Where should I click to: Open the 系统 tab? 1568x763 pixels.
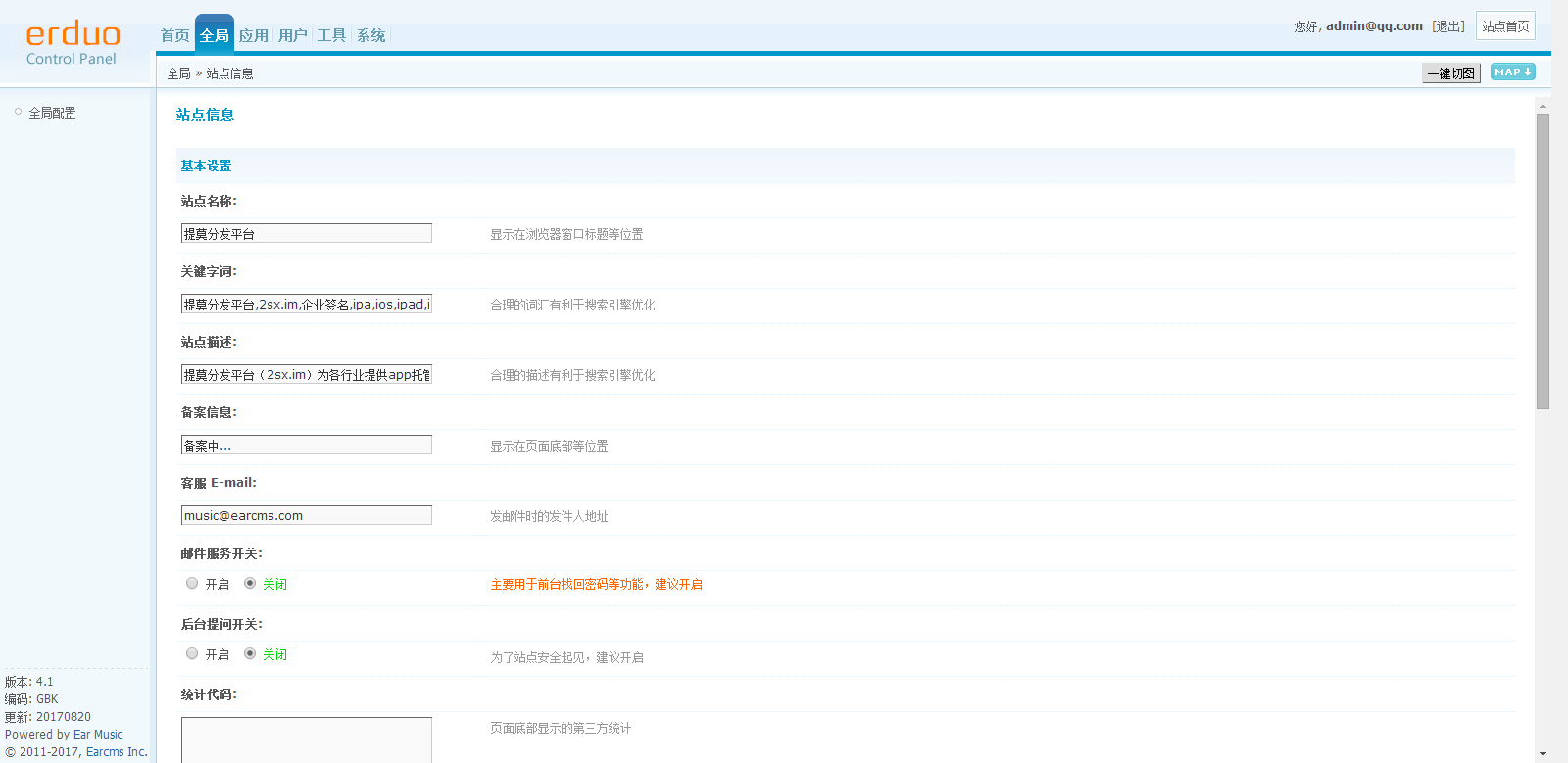coord(371,35)
